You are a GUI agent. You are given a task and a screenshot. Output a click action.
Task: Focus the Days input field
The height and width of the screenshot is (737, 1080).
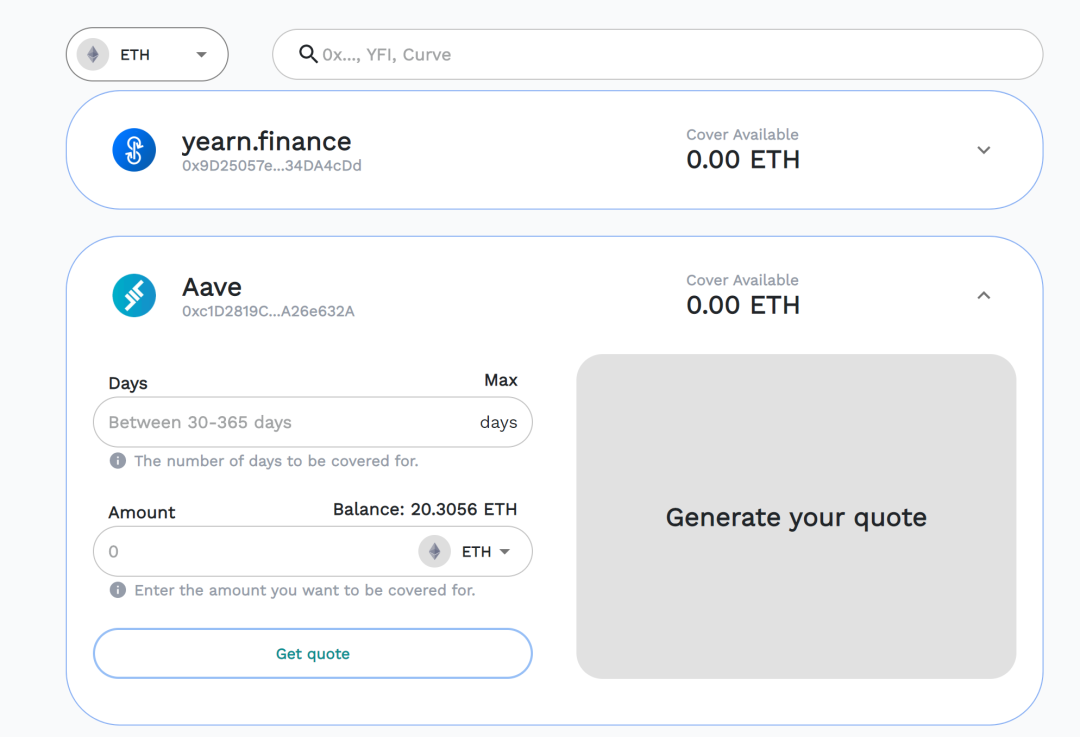(313, 422)
